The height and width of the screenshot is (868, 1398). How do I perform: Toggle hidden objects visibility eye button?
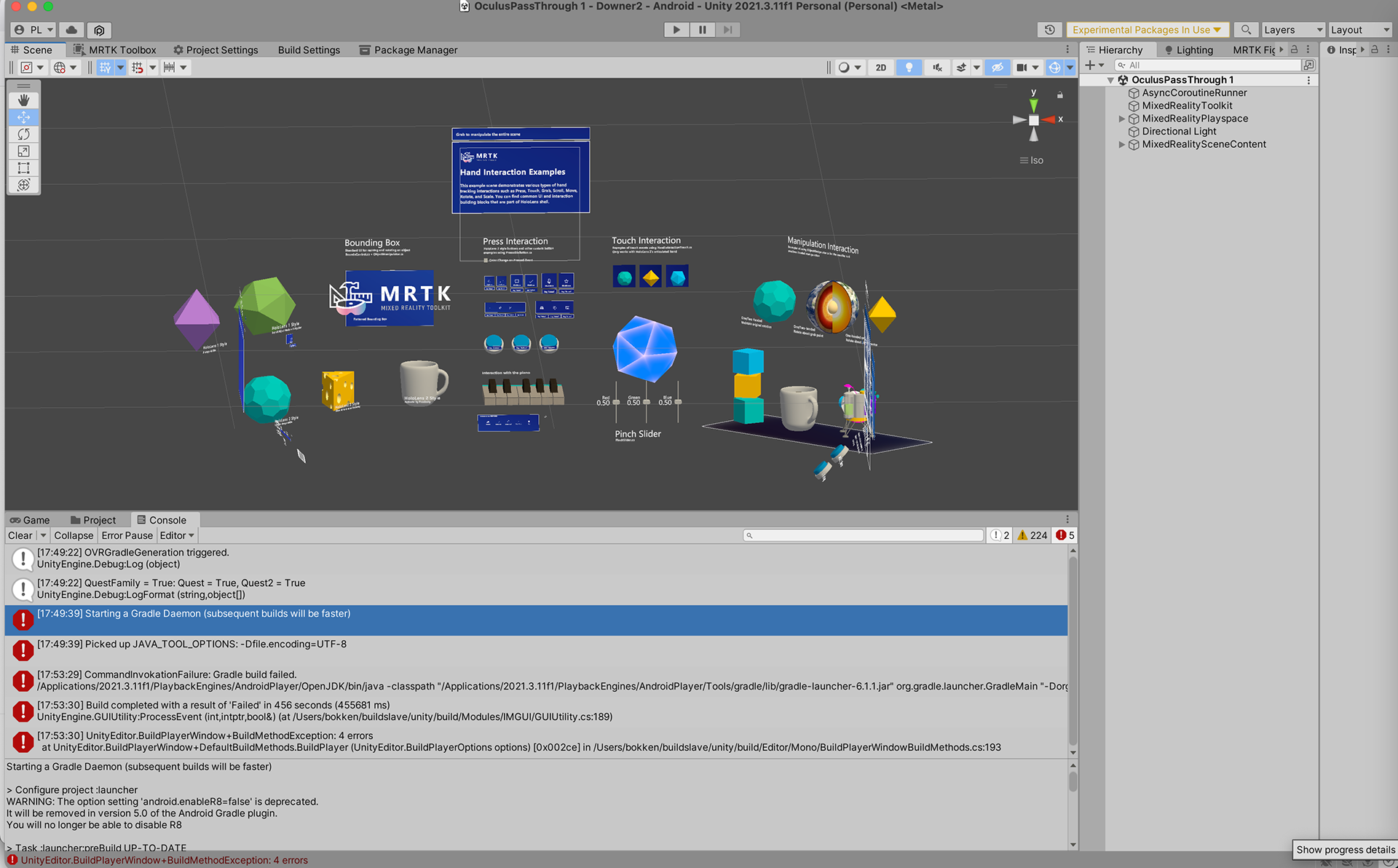tap(998, 68)
